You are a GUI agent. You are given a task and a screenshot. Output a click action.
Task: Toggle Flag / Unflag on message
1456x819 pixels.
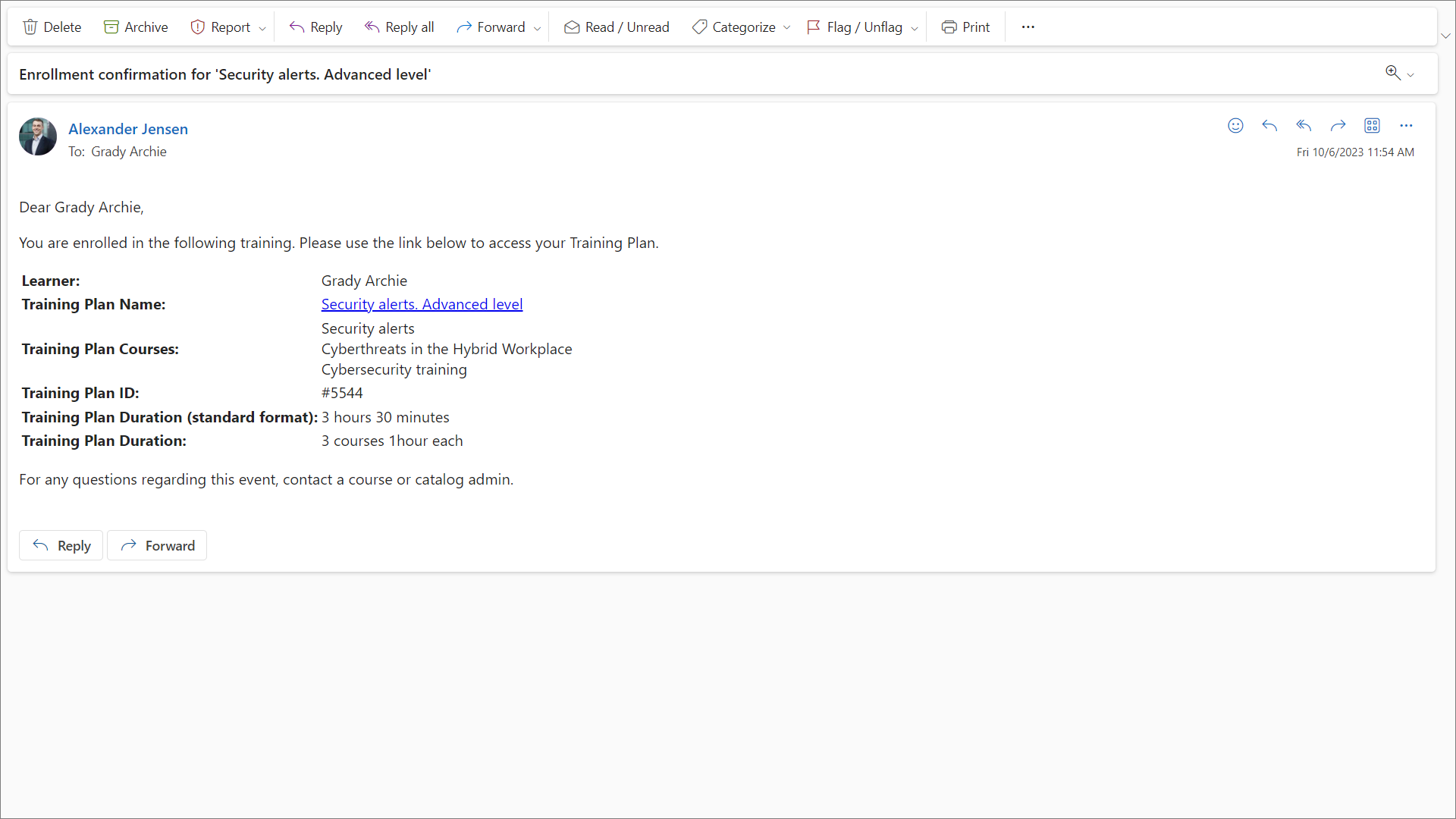[855, 27]
